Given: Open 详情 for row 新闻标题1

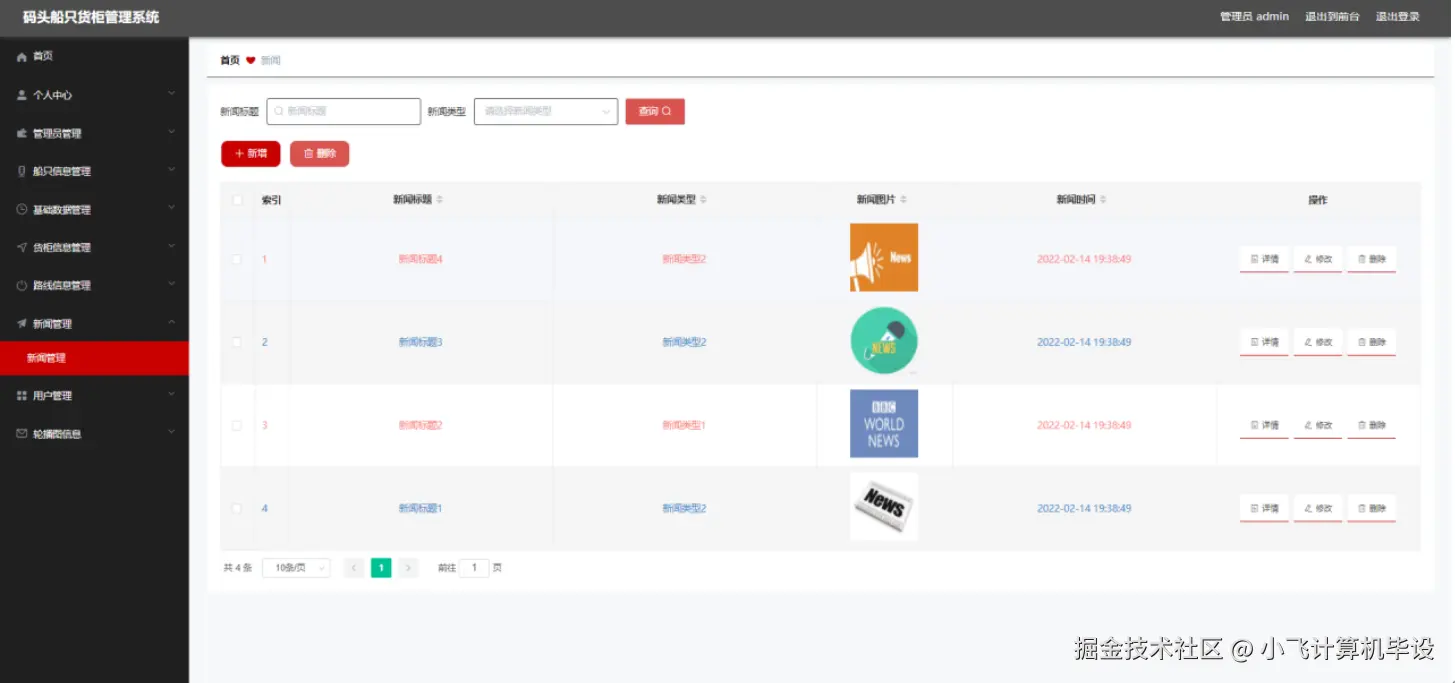Looking at the screenshot, I should click(1264, 508).
